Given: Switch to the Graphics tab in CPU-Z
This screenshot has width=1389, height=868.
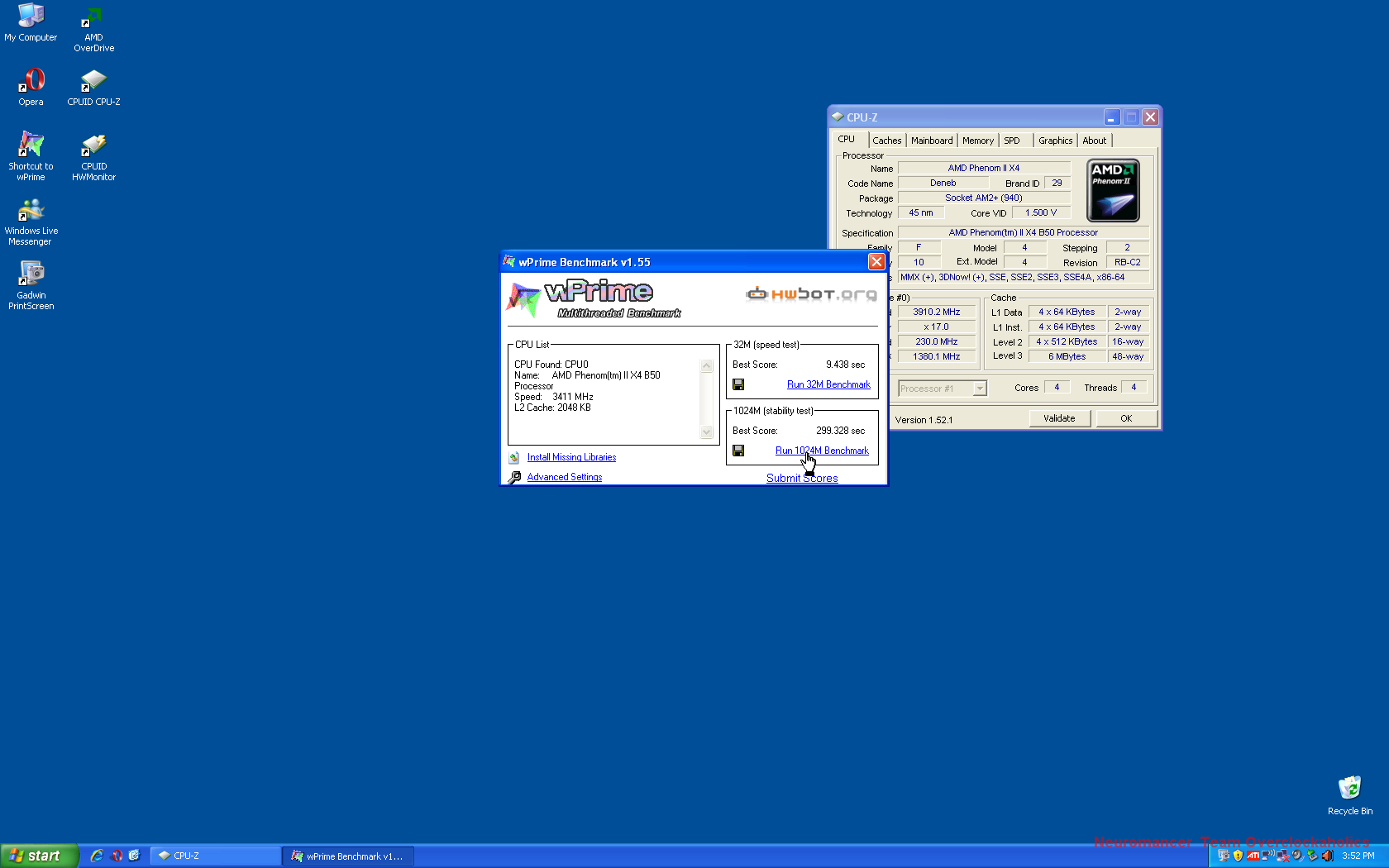Looking at the screenshot, I should pos(1055,141).
